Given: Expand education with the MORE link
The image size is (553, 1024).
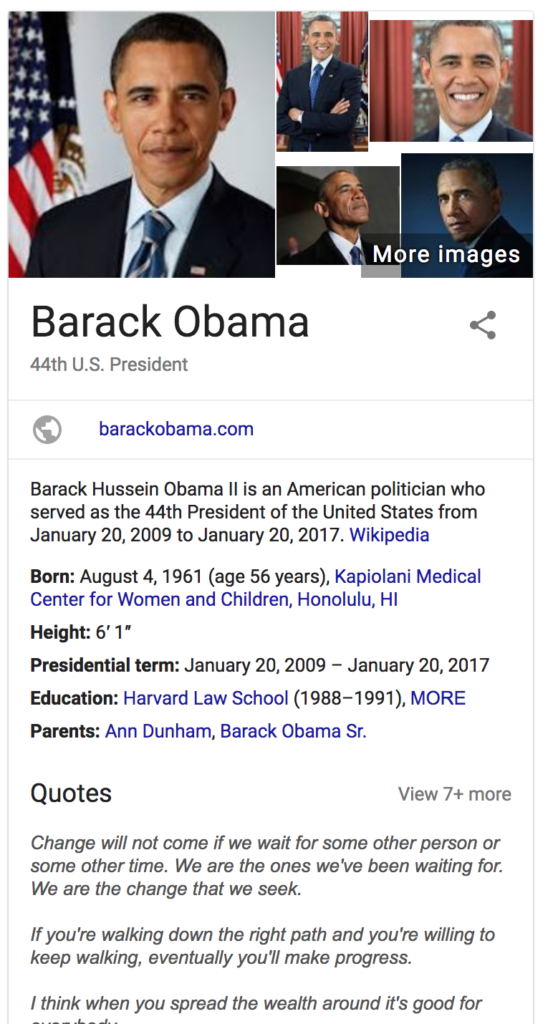Looking at the screenshot, I should coord(438,698).
